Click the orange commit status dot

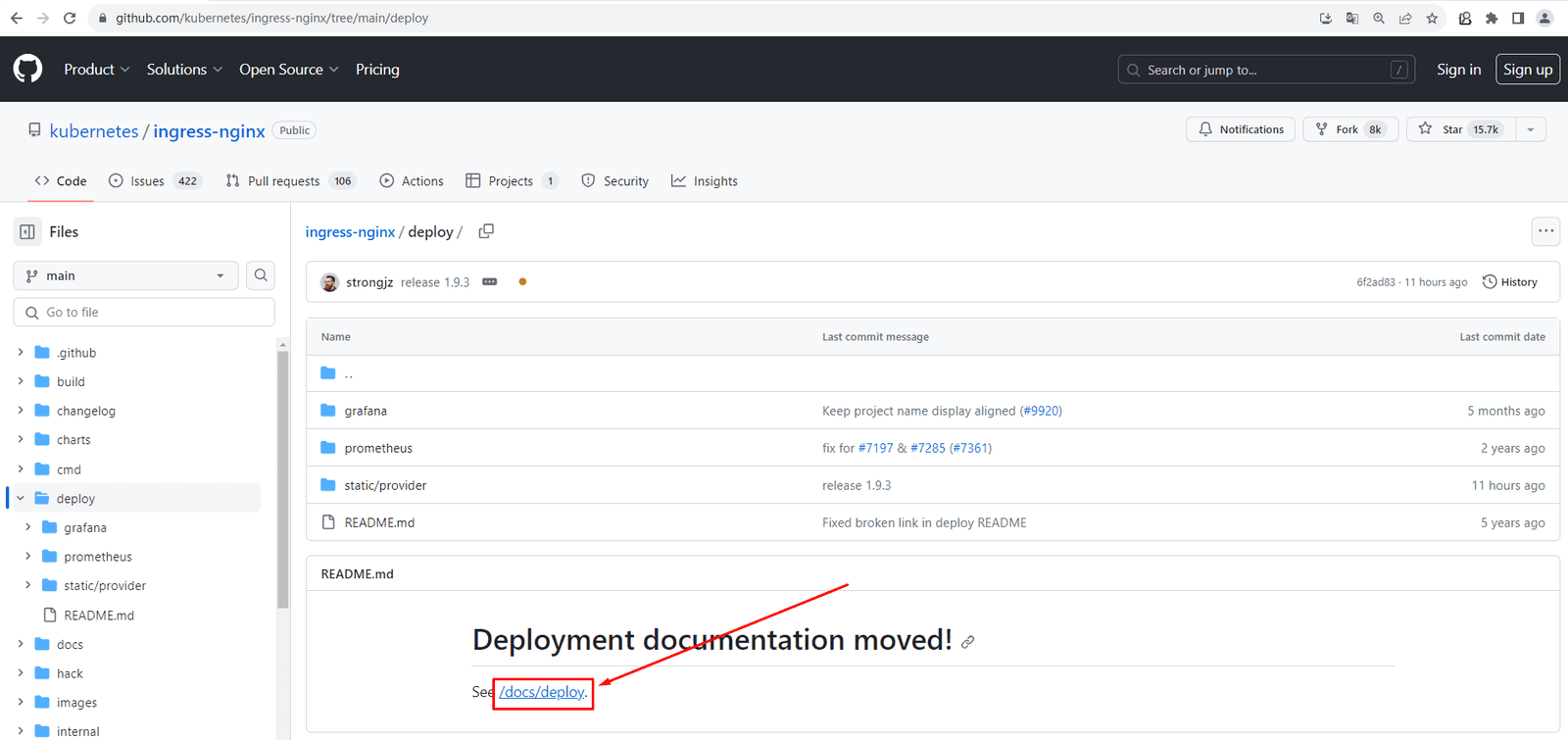pyautogui.click(x=522, y=282)
